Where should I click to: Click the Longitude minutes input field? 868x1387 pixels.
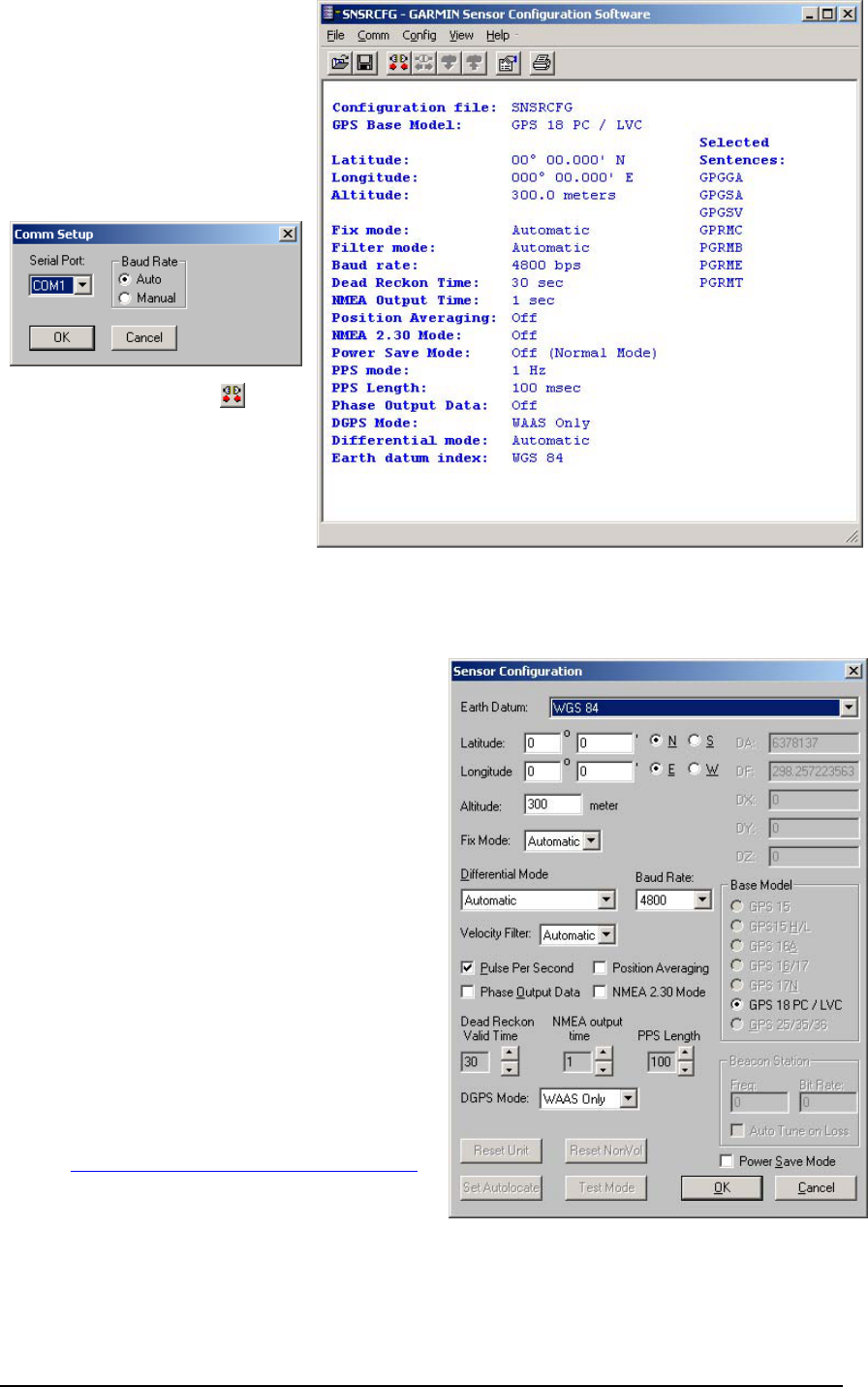click(605, 772)
